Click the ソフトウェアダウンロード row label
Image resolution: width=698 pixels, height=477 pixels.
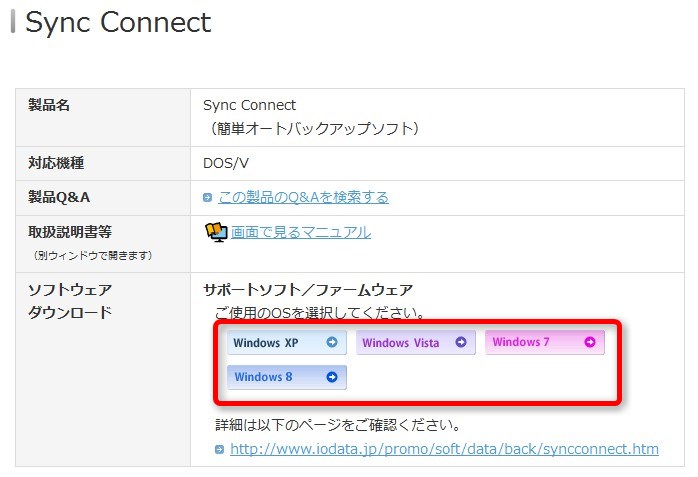coord(69,301)
